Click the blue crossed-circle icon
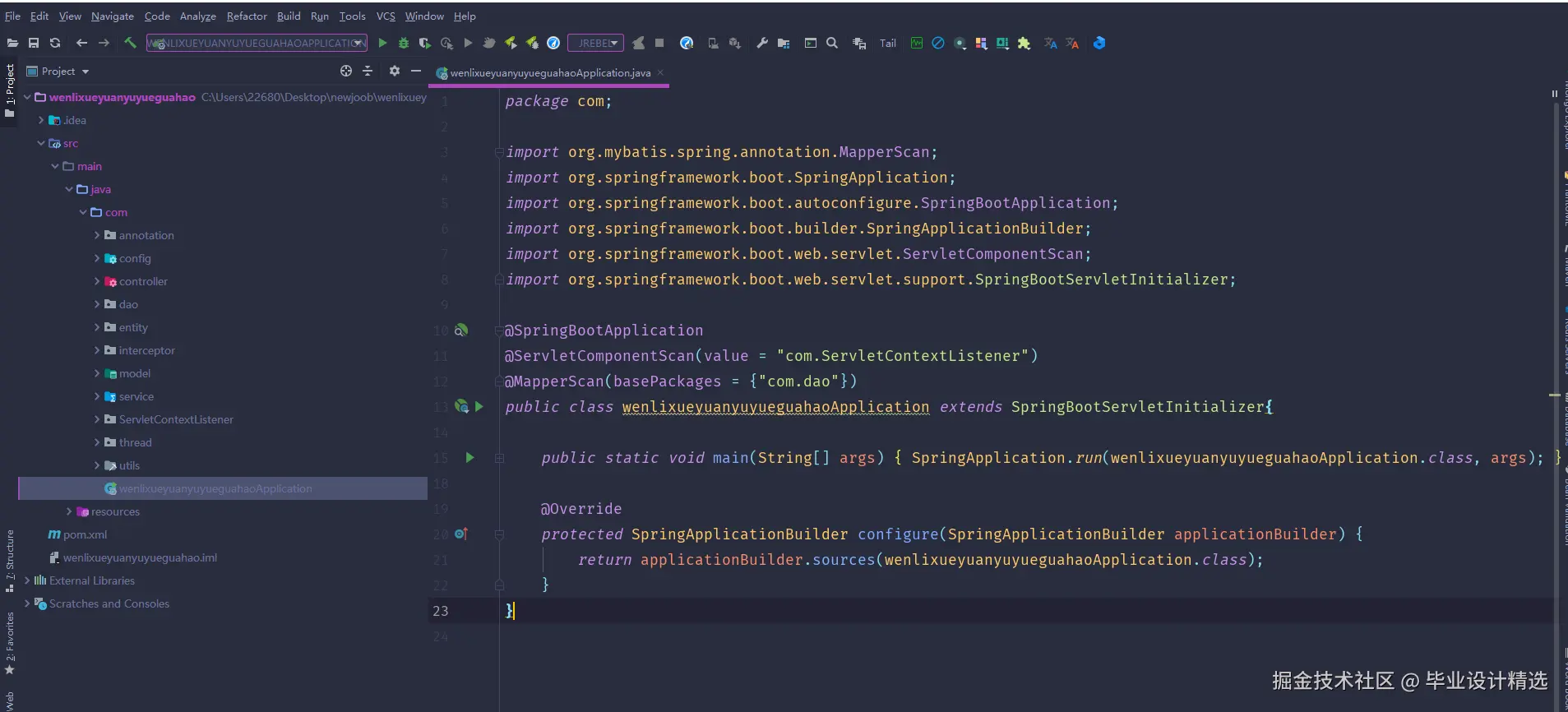The image size is (1568, 712). coord(938,43)
